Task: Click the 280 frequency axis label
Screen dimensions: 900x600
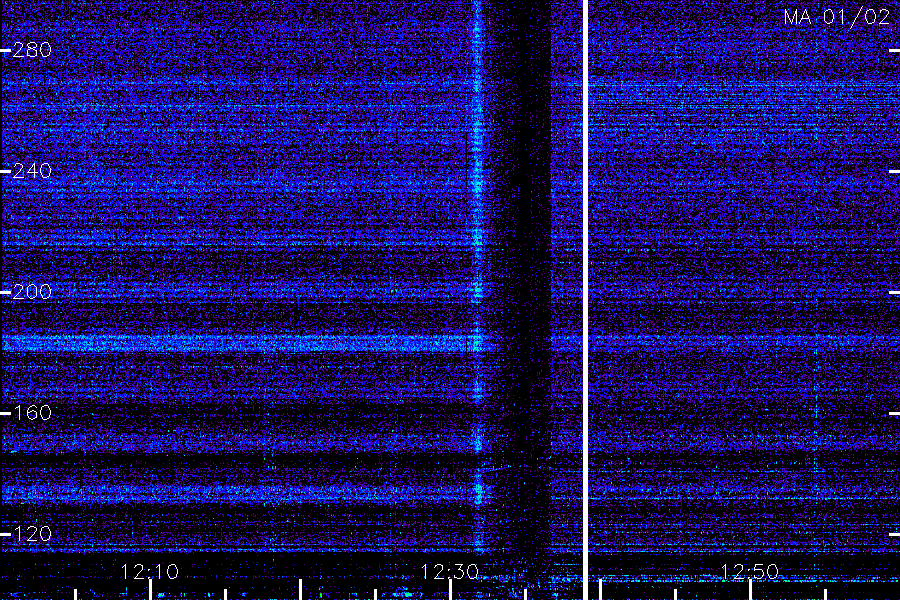Action: point(32,50)
